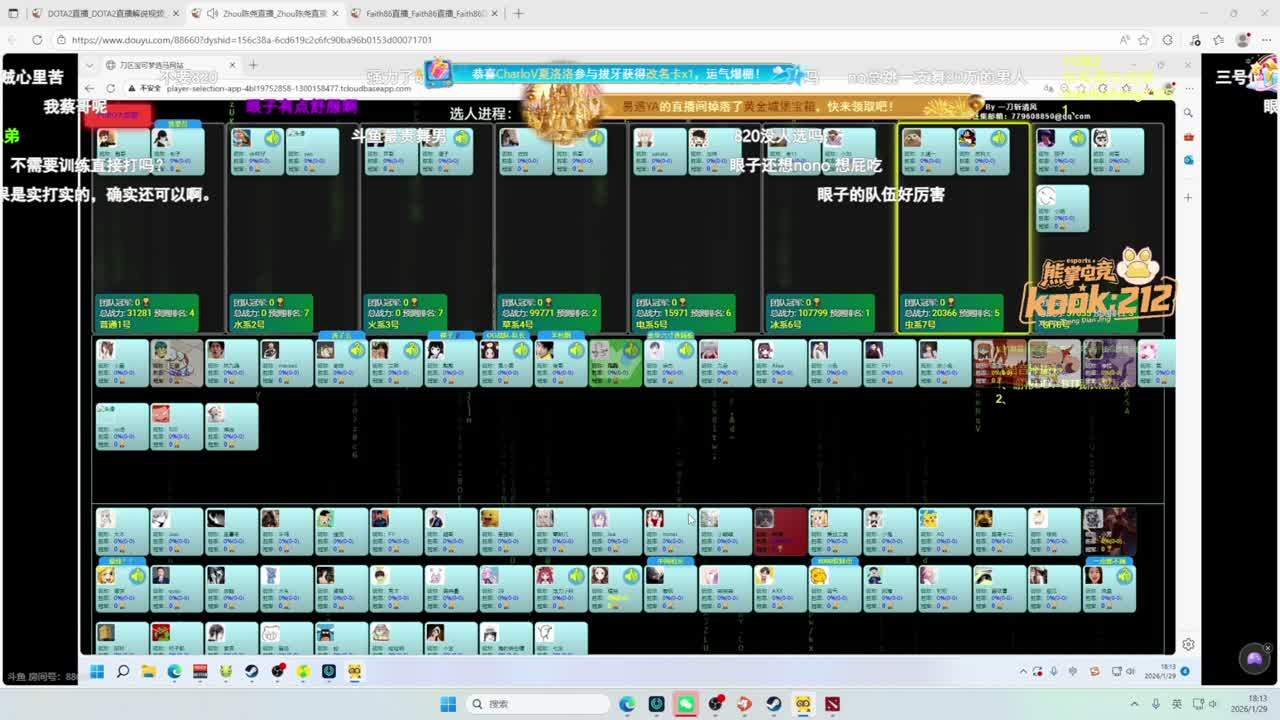Open Microsoft Edge on the taskbar
The image size is (1280, 720).
(627, 704)
